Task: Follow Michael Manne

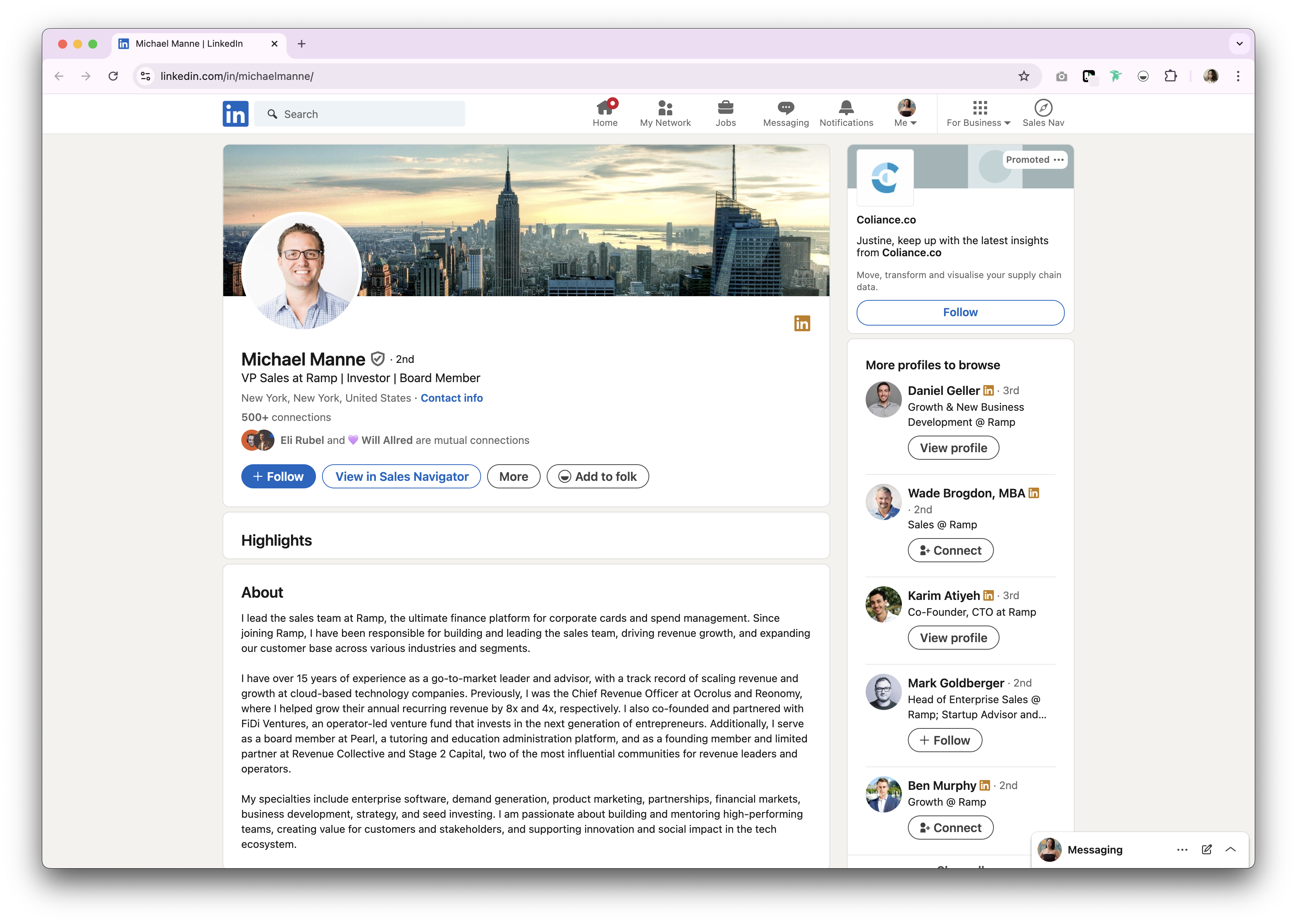Action: 278,477
